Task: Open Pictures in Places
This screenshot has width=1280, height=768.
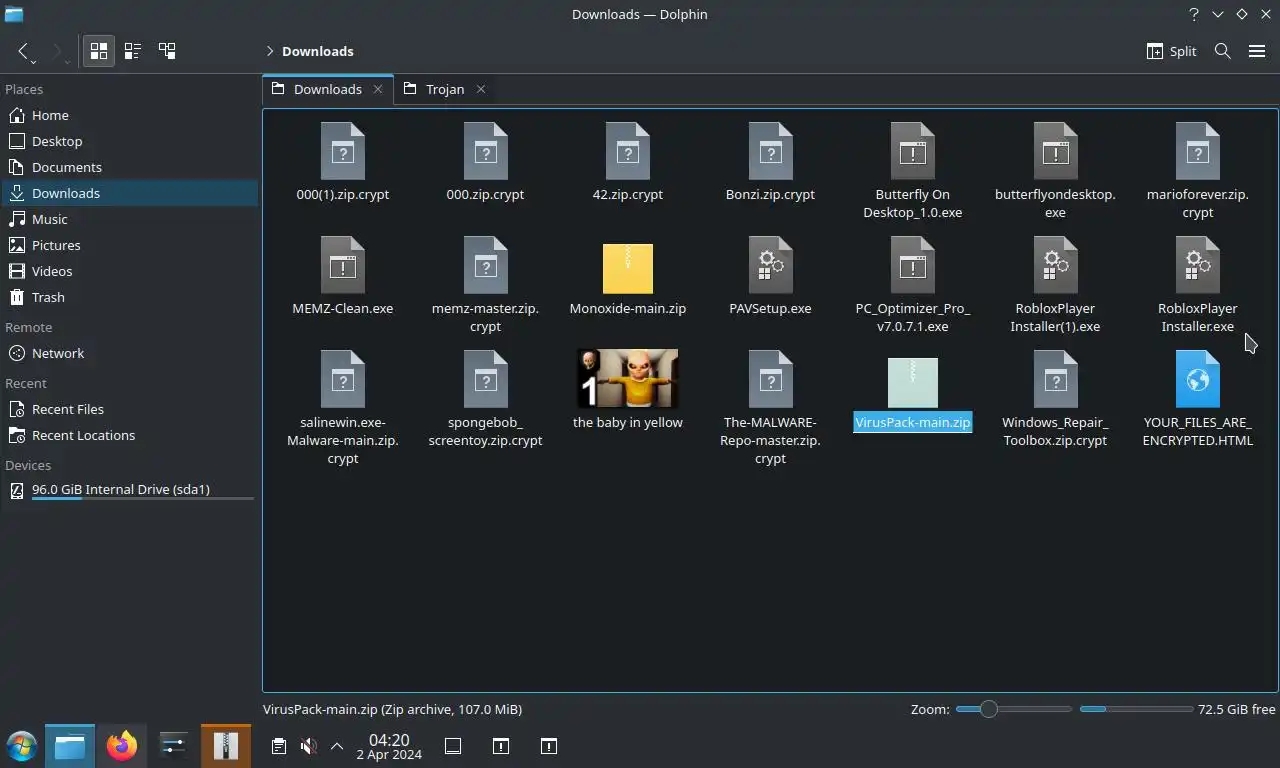Action: [129, 245]
